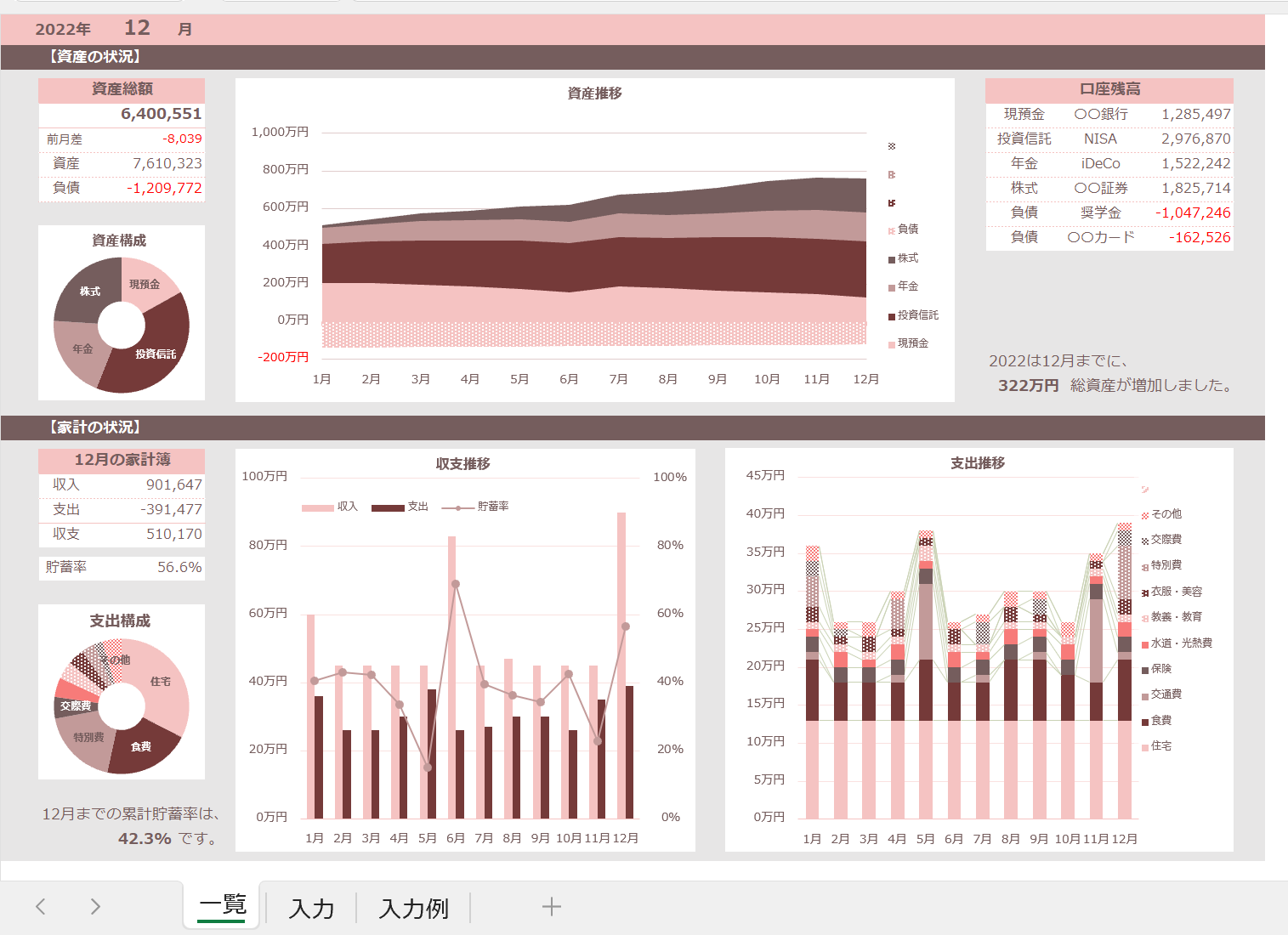Screen dimensions: 1288x935
Task: Click the 12月 pink income bar in 収支推移
Action: 621,666
